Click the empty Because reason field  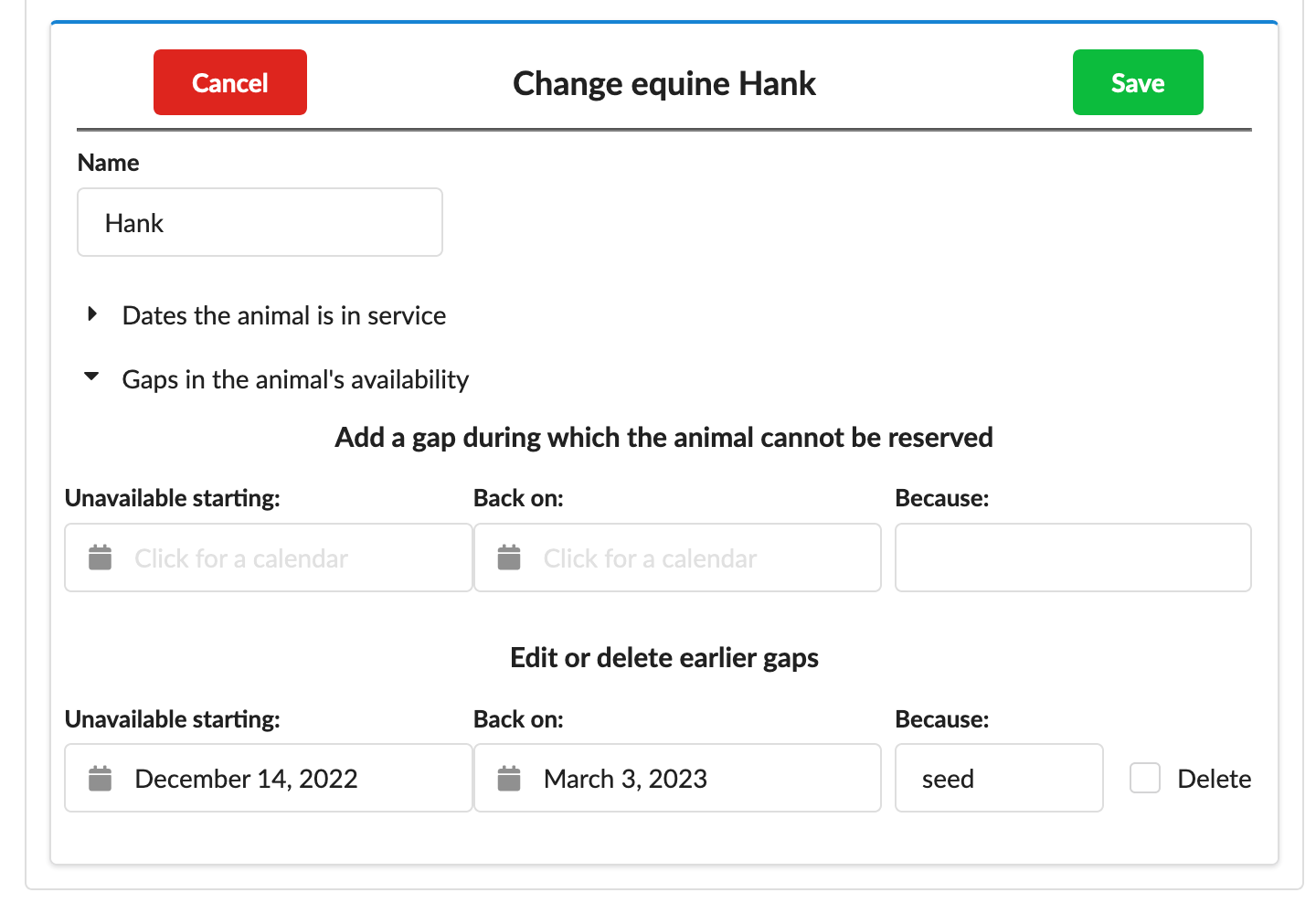pos(1073,558)
